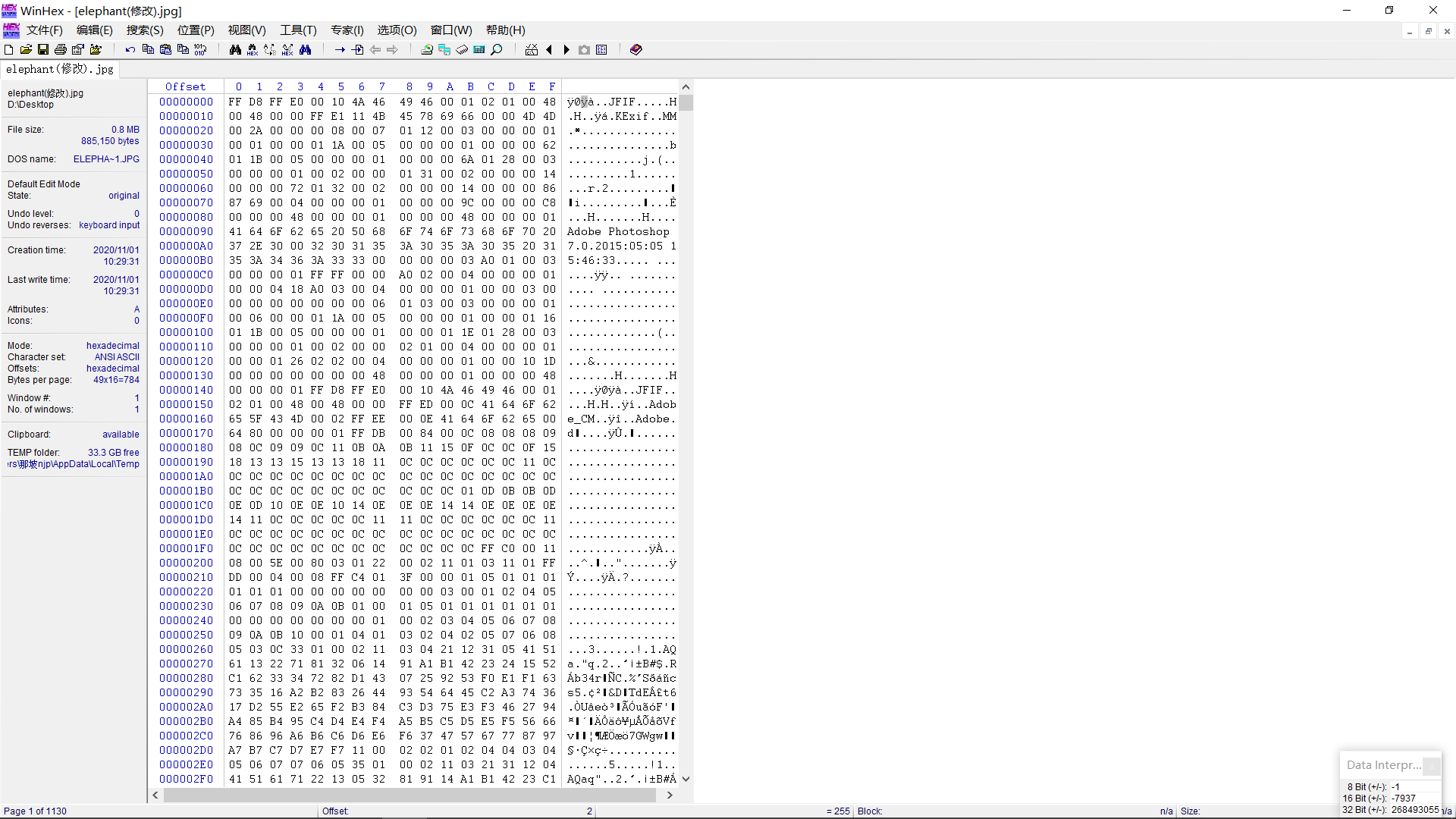Click the Offset column header
This screenshot has height=819, width=1456.
tap(186, 87)
